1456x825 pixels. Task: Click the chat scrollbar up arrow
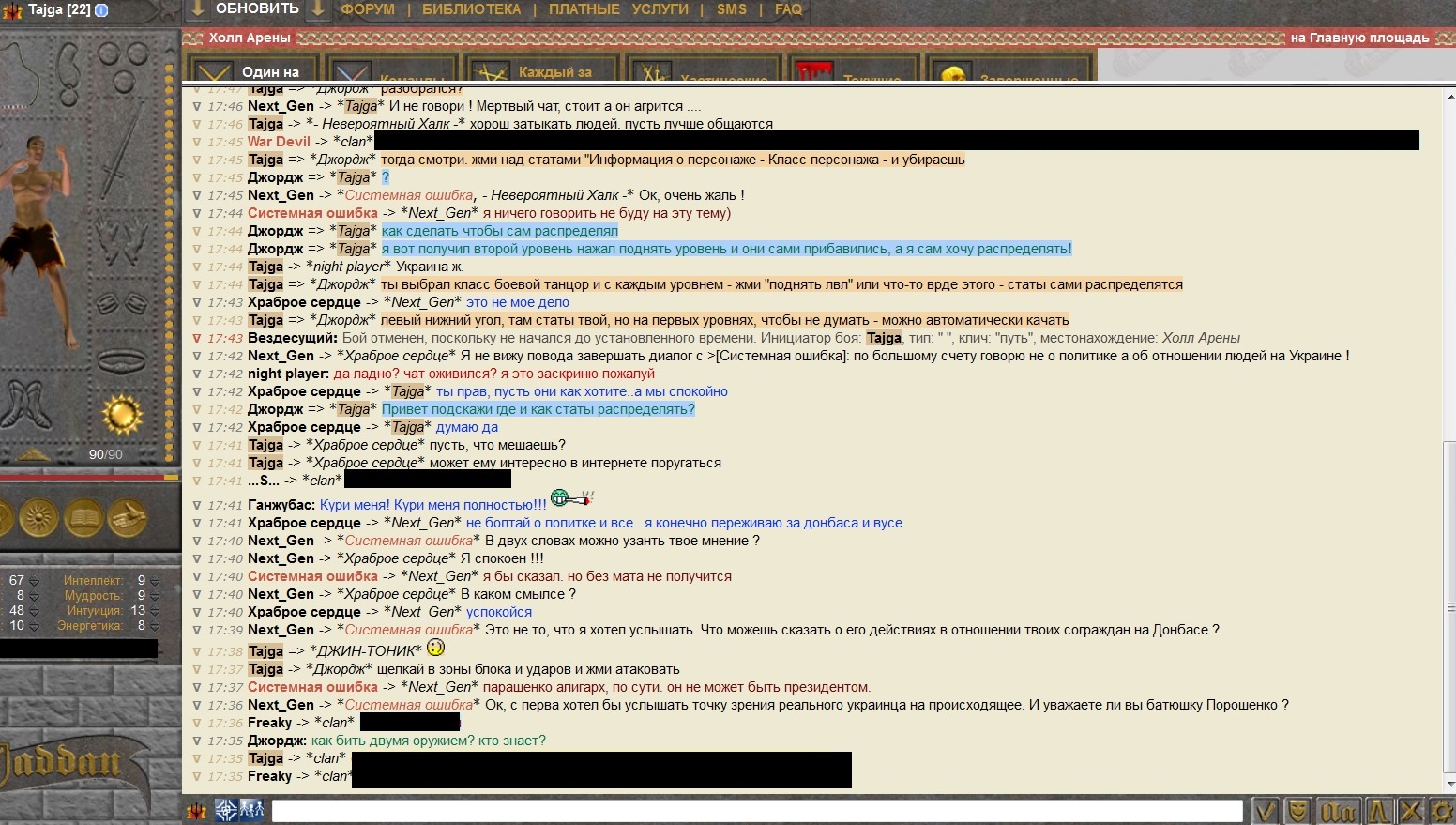1449,97
